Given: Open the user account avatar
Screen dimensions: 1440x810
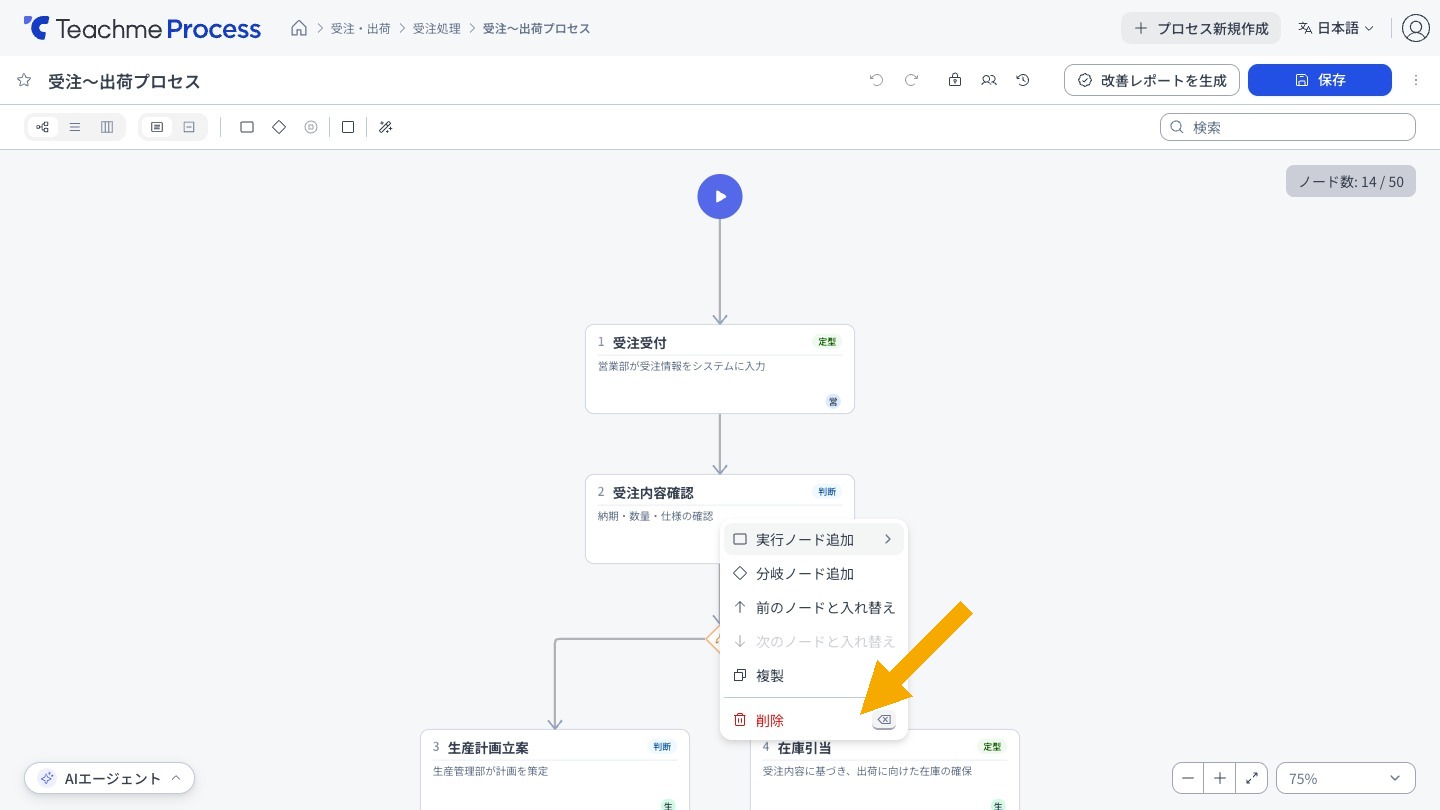Looking at the screenshot, I should tap(1416, 28).
